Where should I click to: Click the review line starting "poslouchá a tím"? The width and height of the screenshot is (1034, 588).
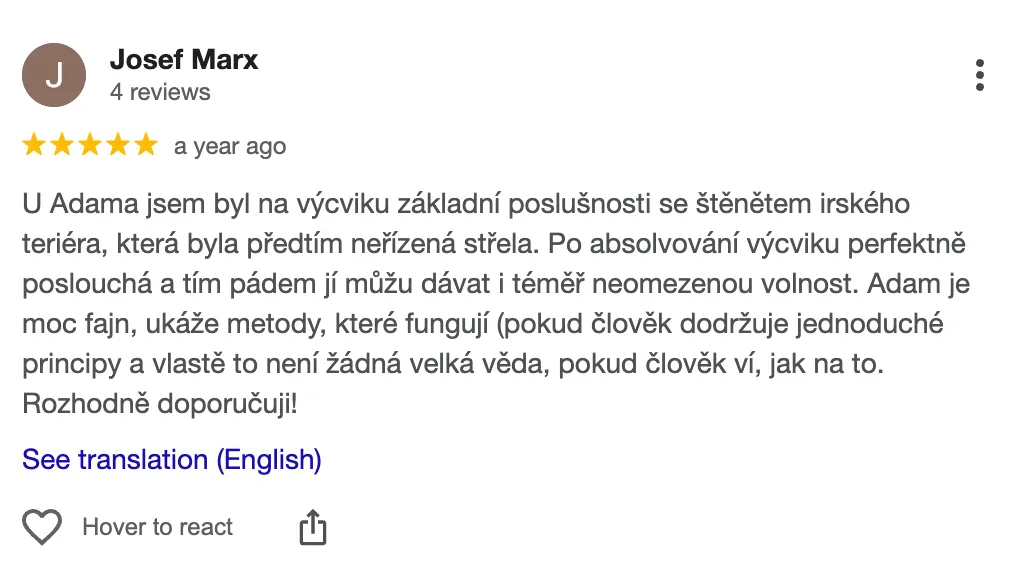coord(496,284)
